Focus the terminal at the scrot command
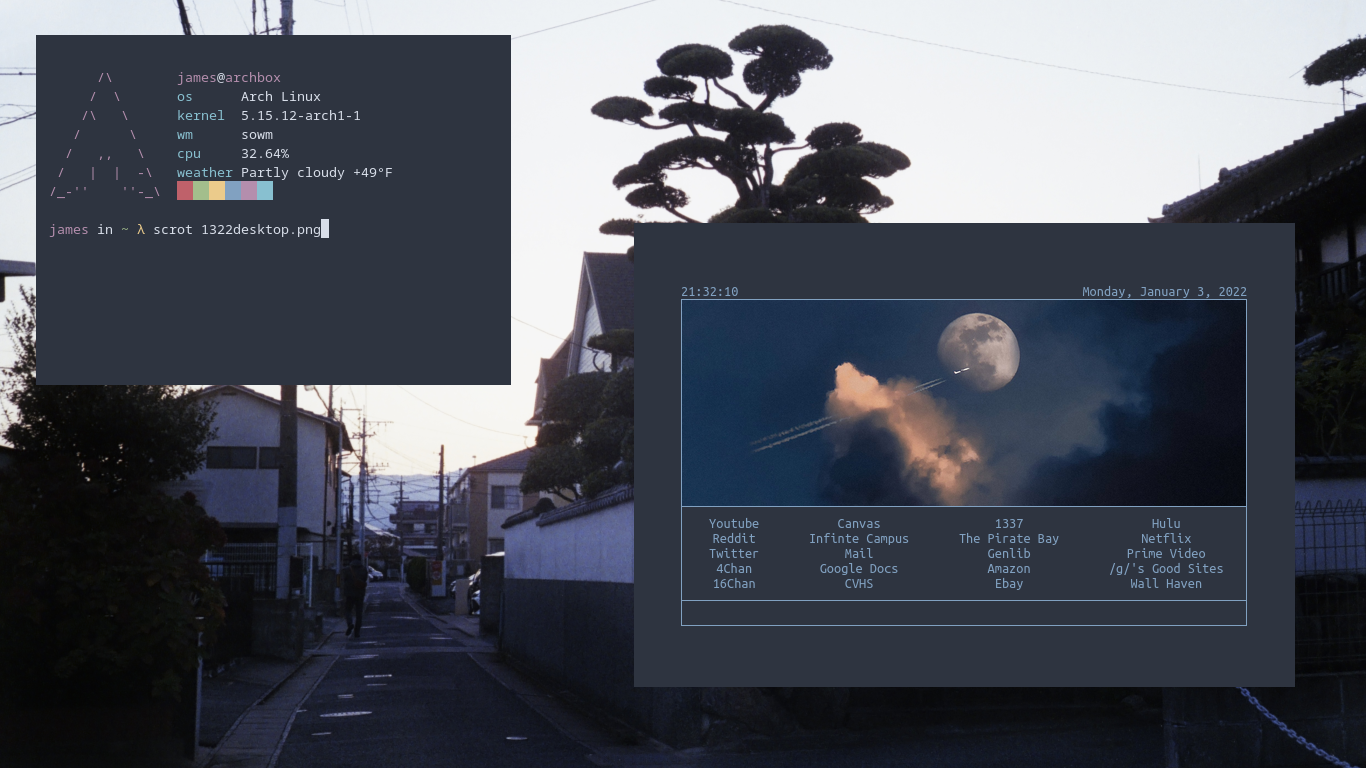The height and width of the screenshot is (768, 1366). 237,230
